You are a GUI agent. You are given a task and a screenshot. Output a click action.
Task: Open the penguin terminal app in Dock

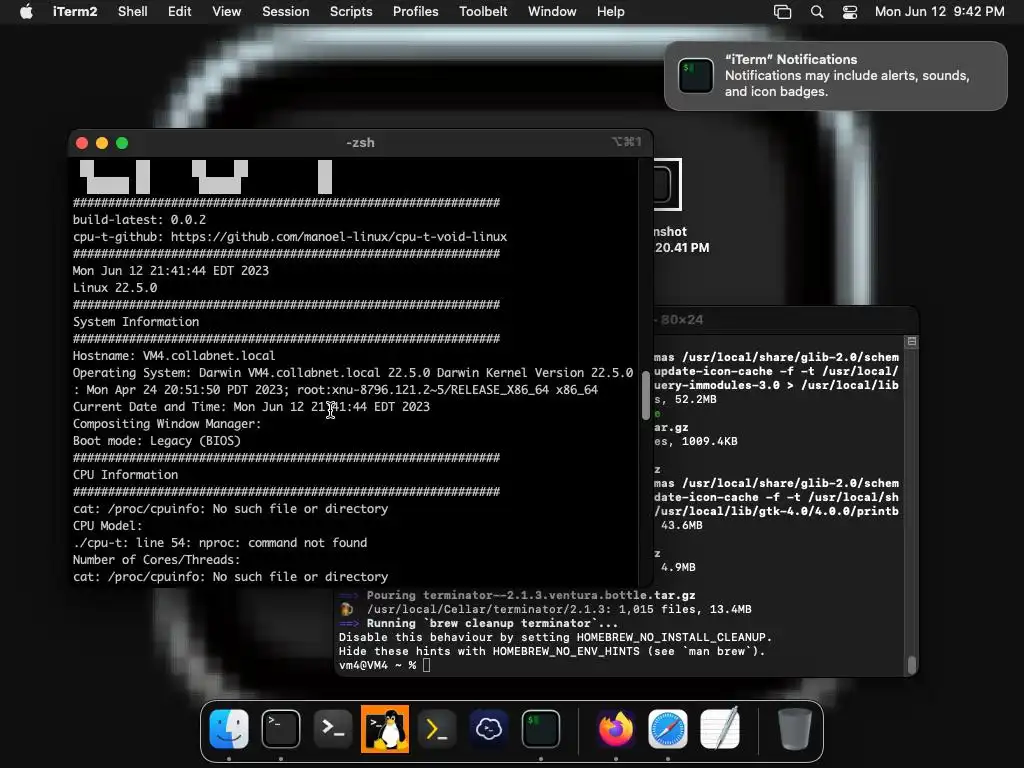pos(385,729)
